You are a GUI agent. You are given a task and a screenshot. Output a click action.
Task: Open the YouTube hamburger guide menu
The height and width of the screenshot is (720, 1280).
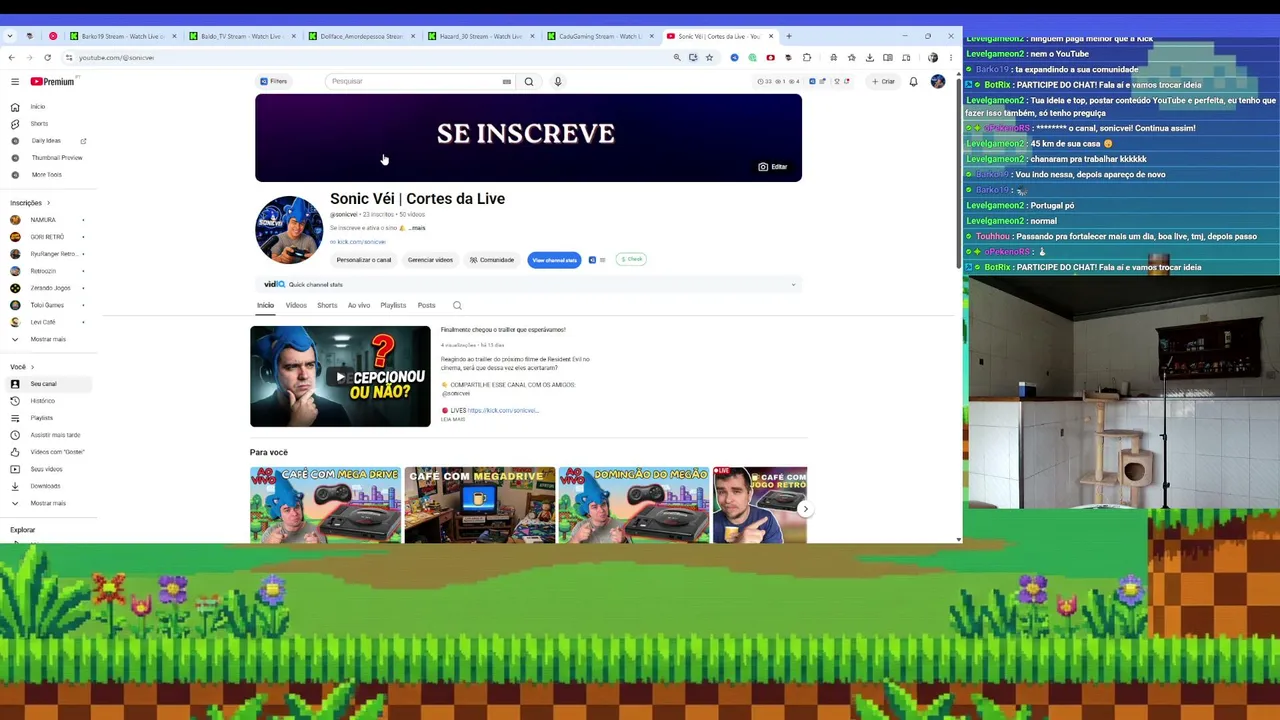click(x=15, y=81)
